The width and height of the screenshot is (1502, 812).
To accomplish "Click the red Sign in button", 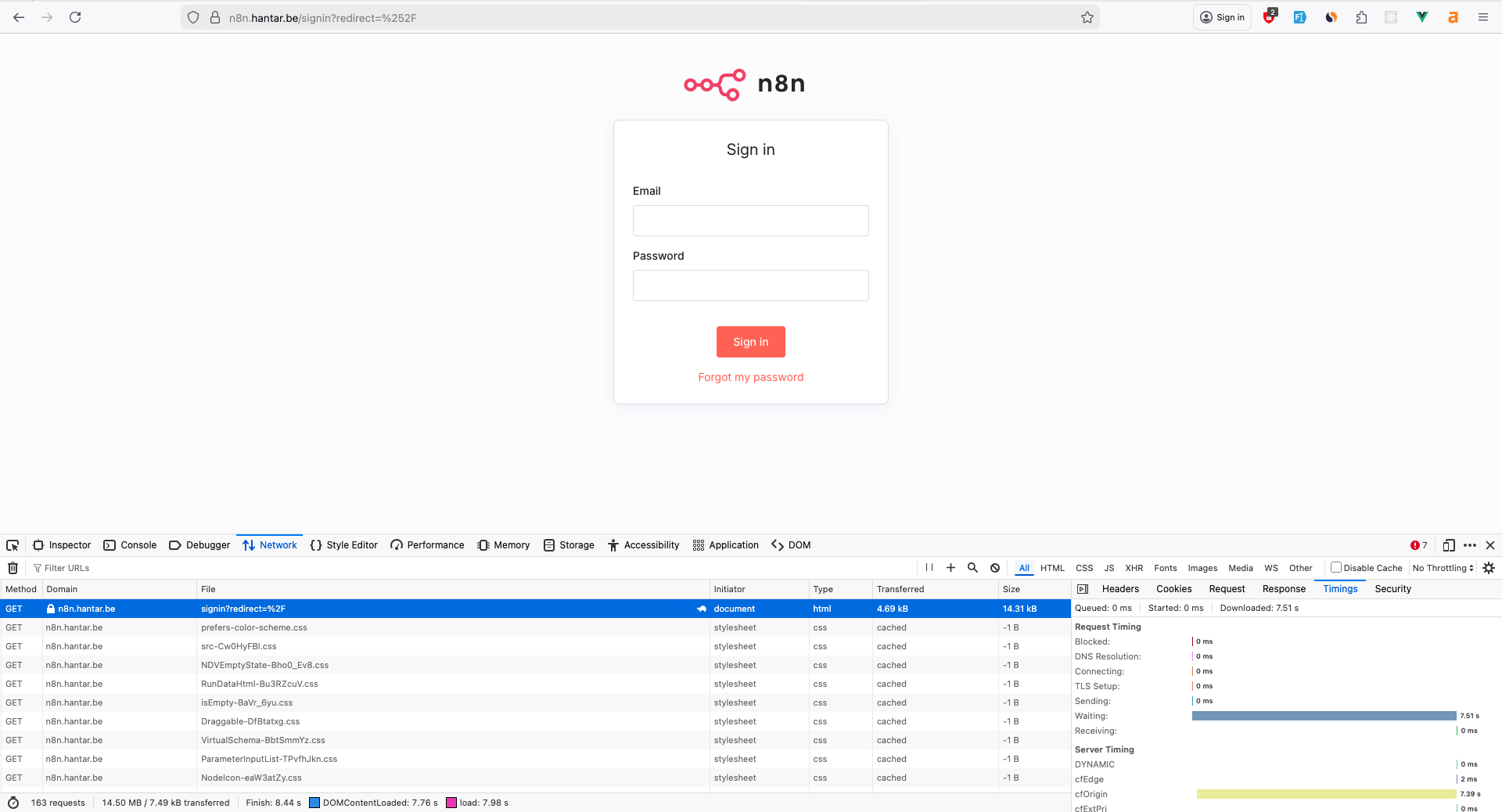I will (751, 342).
